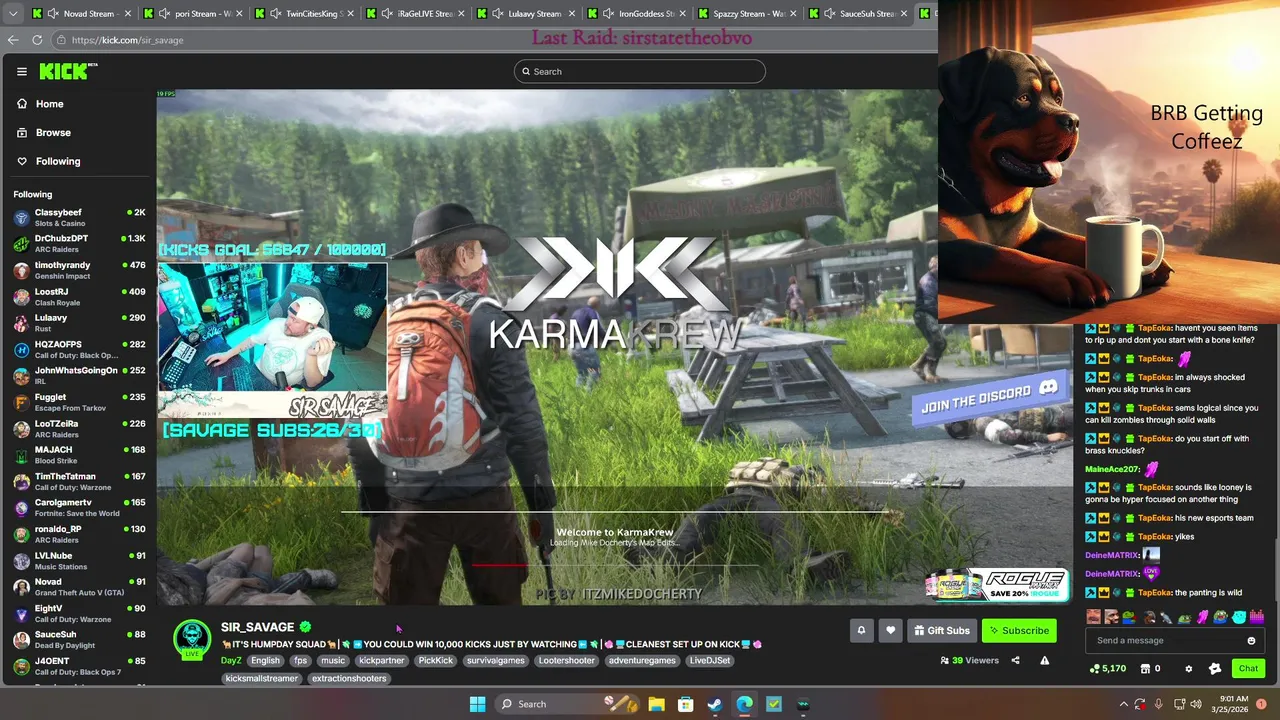1280x720 pixels.
Task: Unmute the IronGoddess tab audio
Action: [x=608, y=14]
